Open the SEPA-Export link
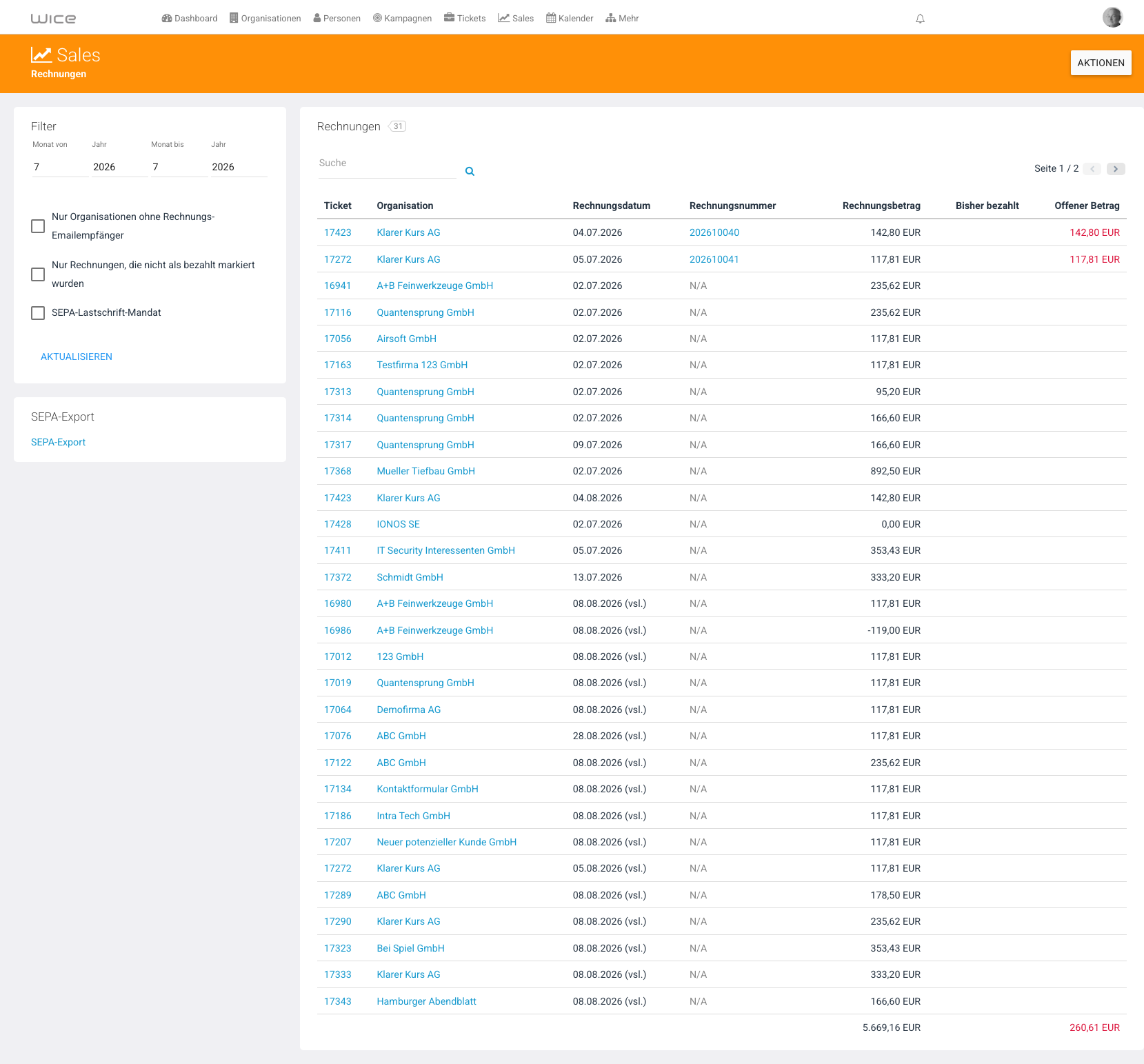Viewport: 1144px width, 1064px height. [59, 442]
